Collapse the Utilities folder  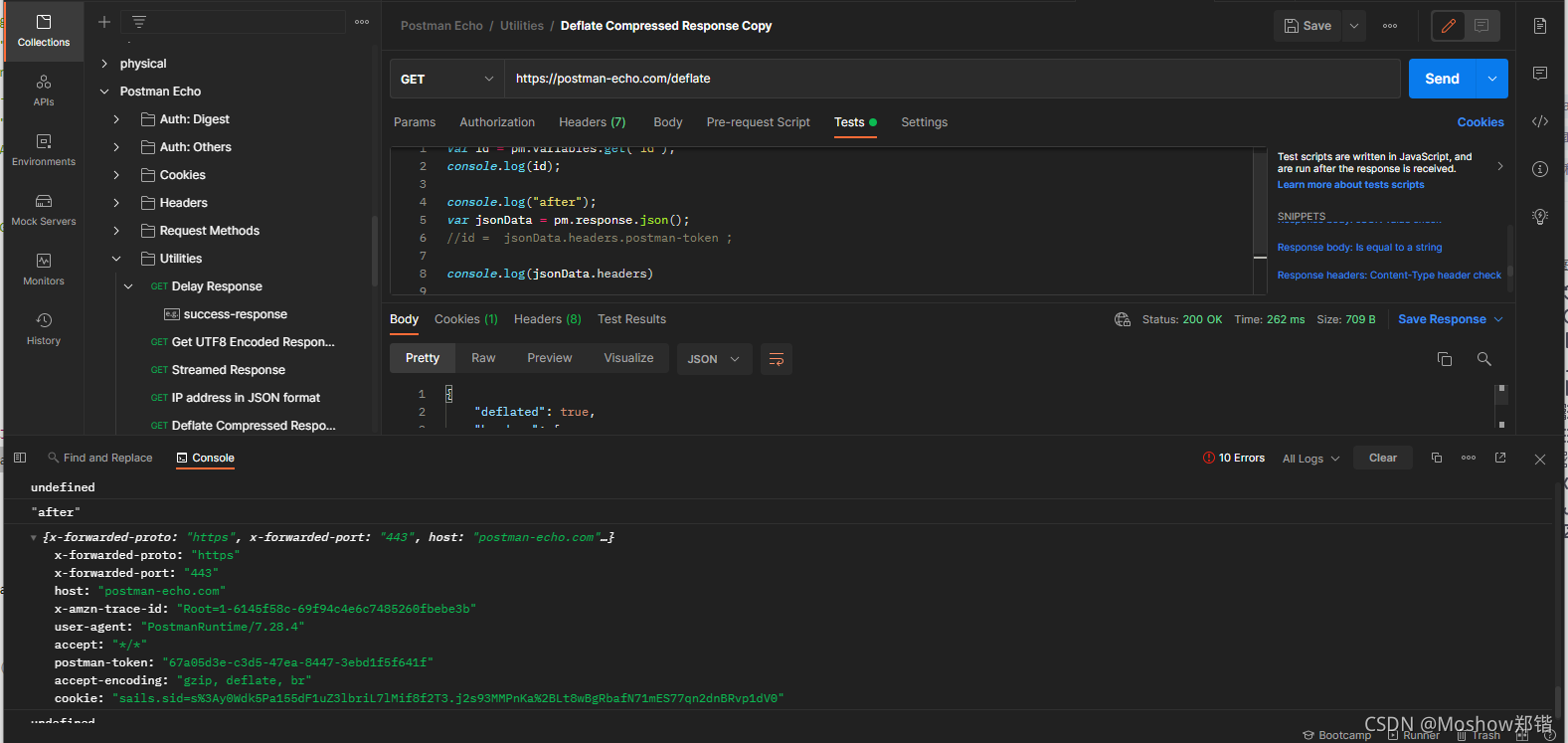116,259
